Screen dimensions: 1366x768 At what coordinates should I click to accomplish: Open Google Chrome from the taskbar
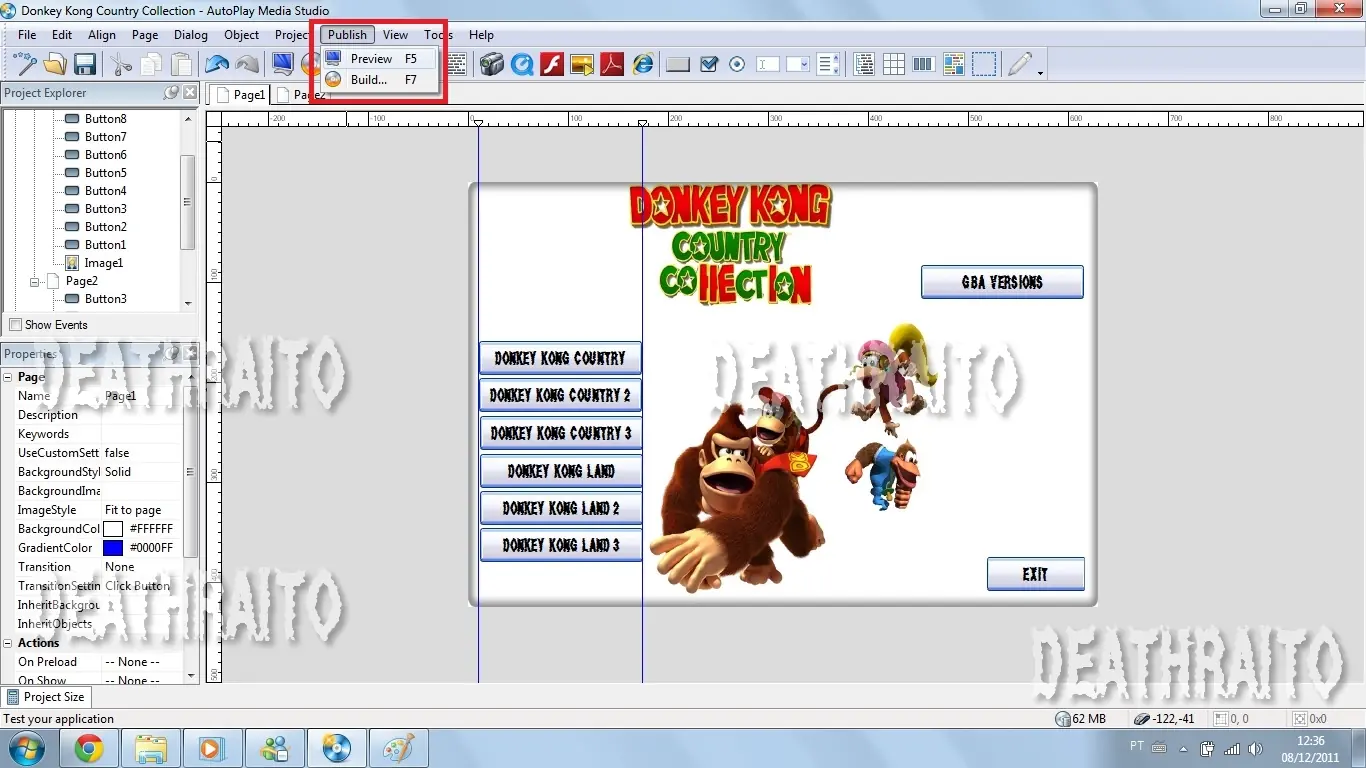(89, 748)
